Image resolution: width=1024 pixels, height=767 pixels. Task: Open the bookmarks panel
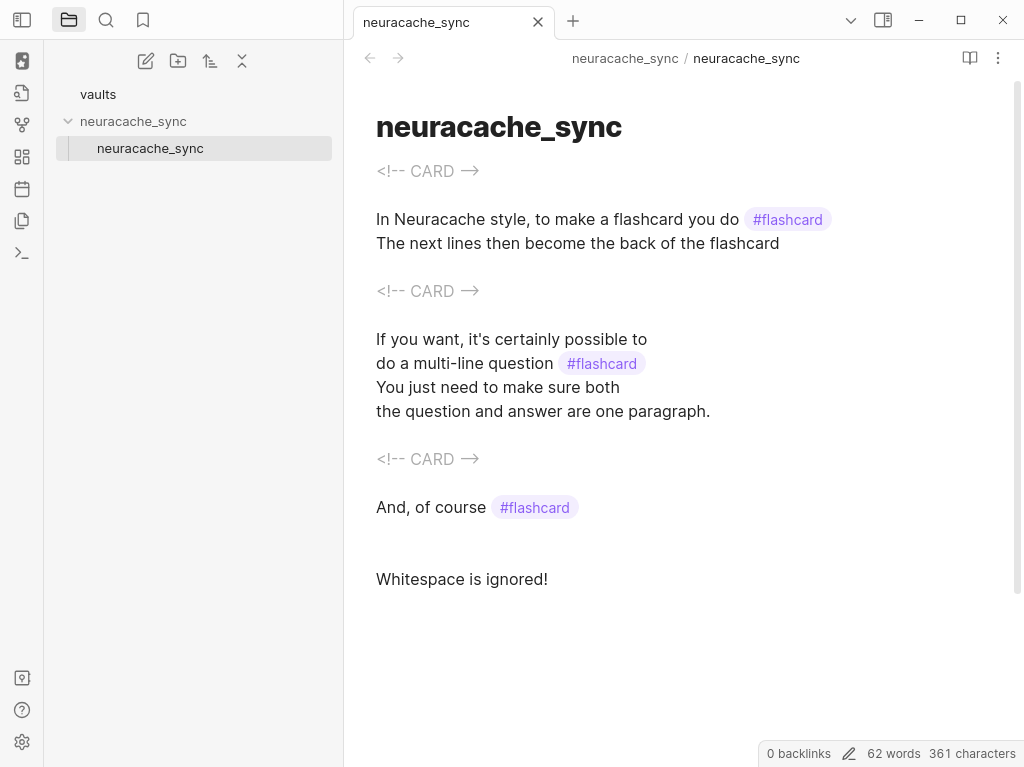(143, 20)
